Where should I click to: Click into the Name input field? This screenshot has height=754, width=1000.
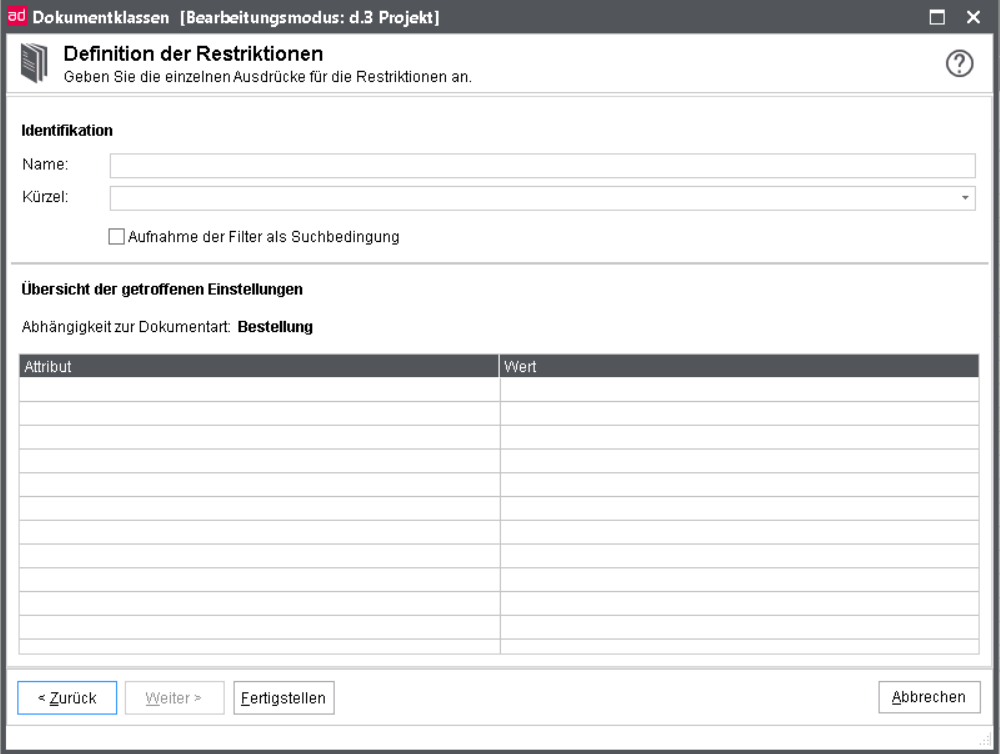coord(542,166)
